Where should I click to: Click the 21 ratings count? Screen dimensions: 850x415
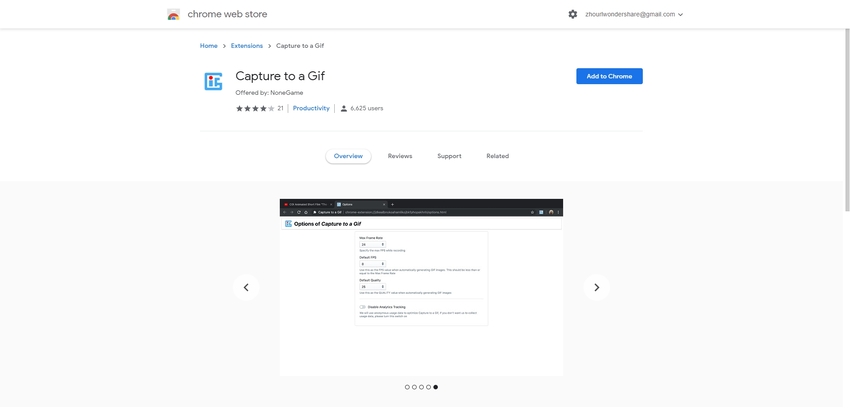point(281,108)
